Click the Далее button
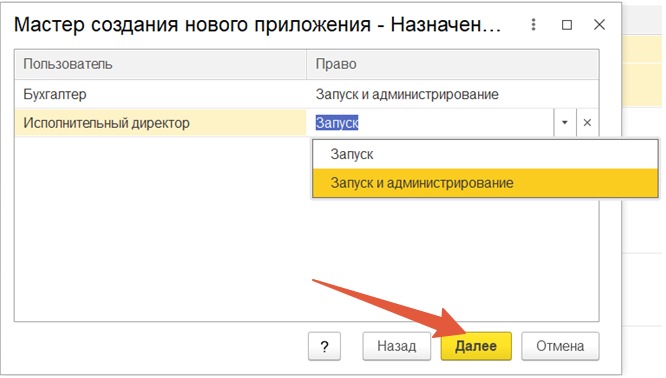This screenshot has width=666, height=378. pos(476,346)
